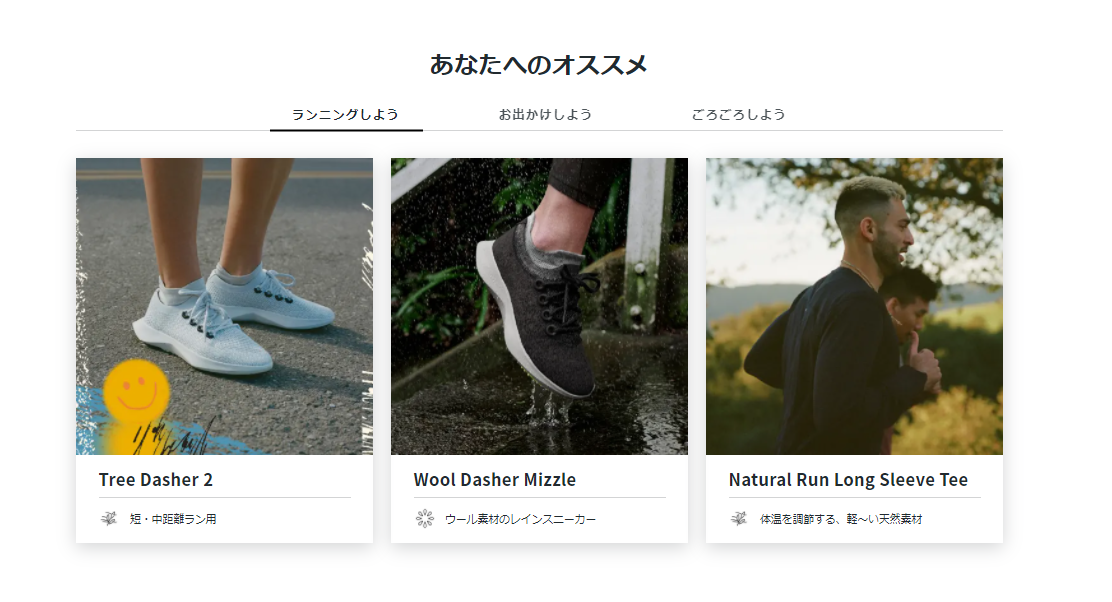Click the tree icon under Tree Dasher 2
This screenshot has width=1112, height=602.
(x=109, y=519)
